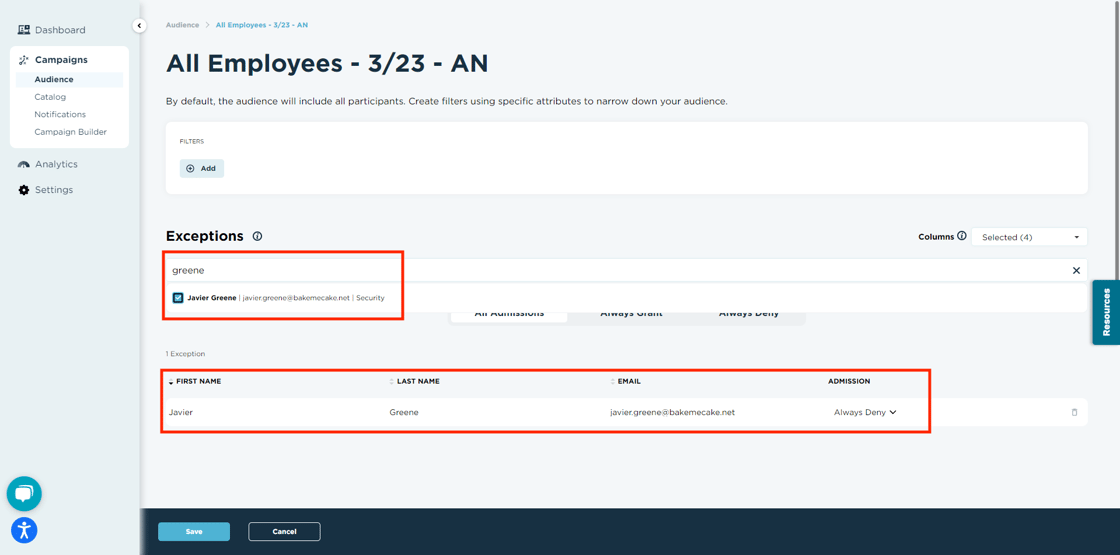Image resolution: width=1120 pixels, height=555 pixels.
Task: Open Catalog in Campaigns submenu
Action: 50,97
